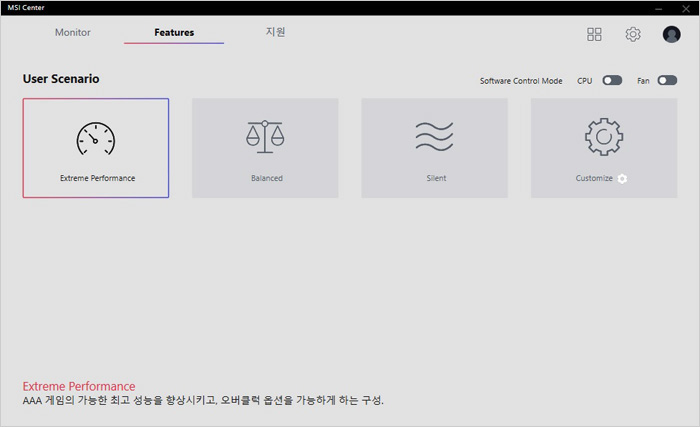Viewport: 700px width, 427px height.
Task: Click the red Extreme Performance description title
Action: coord(79,386)
